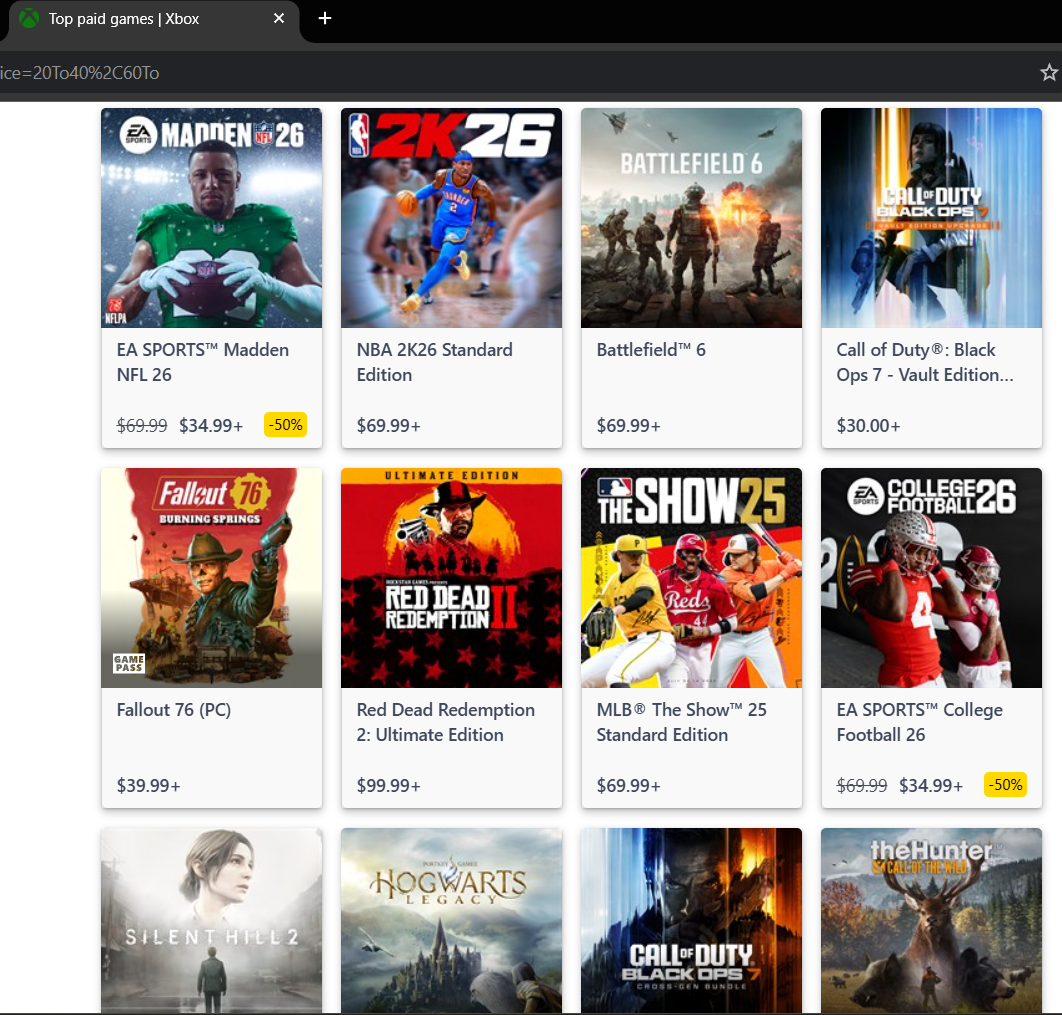Image resolution: width=1062 pixels, height=1015 pixels.
Task: Click the NBA 2K26 $69.99+ price
Action: [388, 426]
